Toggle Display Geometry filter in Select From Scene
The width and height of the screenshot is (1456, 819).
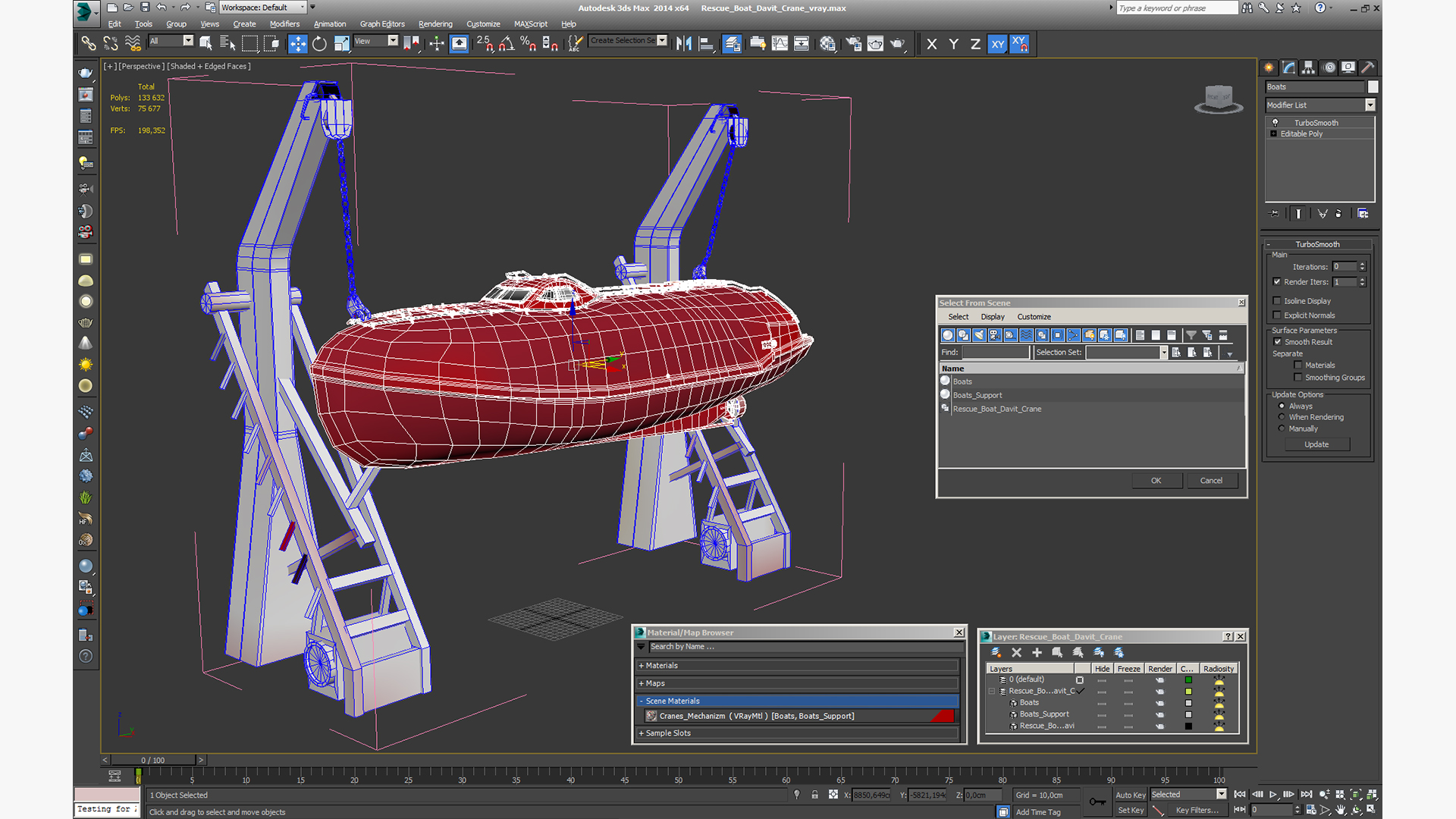947,335
